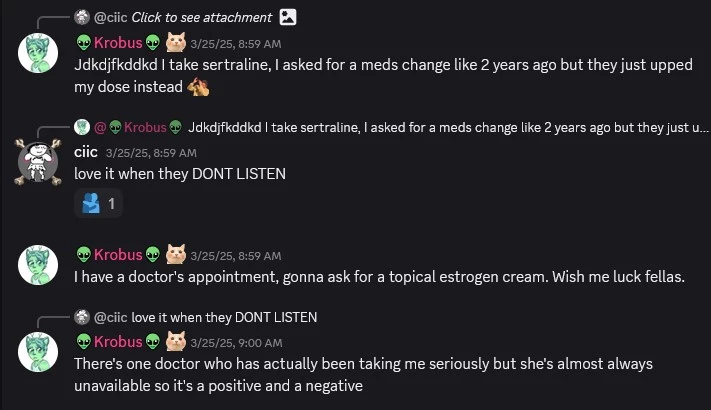The width and height of the screenshot is (711, 410).
Task: Open Krobus username on the 9:00 AM message
Action: click(118, 341)
